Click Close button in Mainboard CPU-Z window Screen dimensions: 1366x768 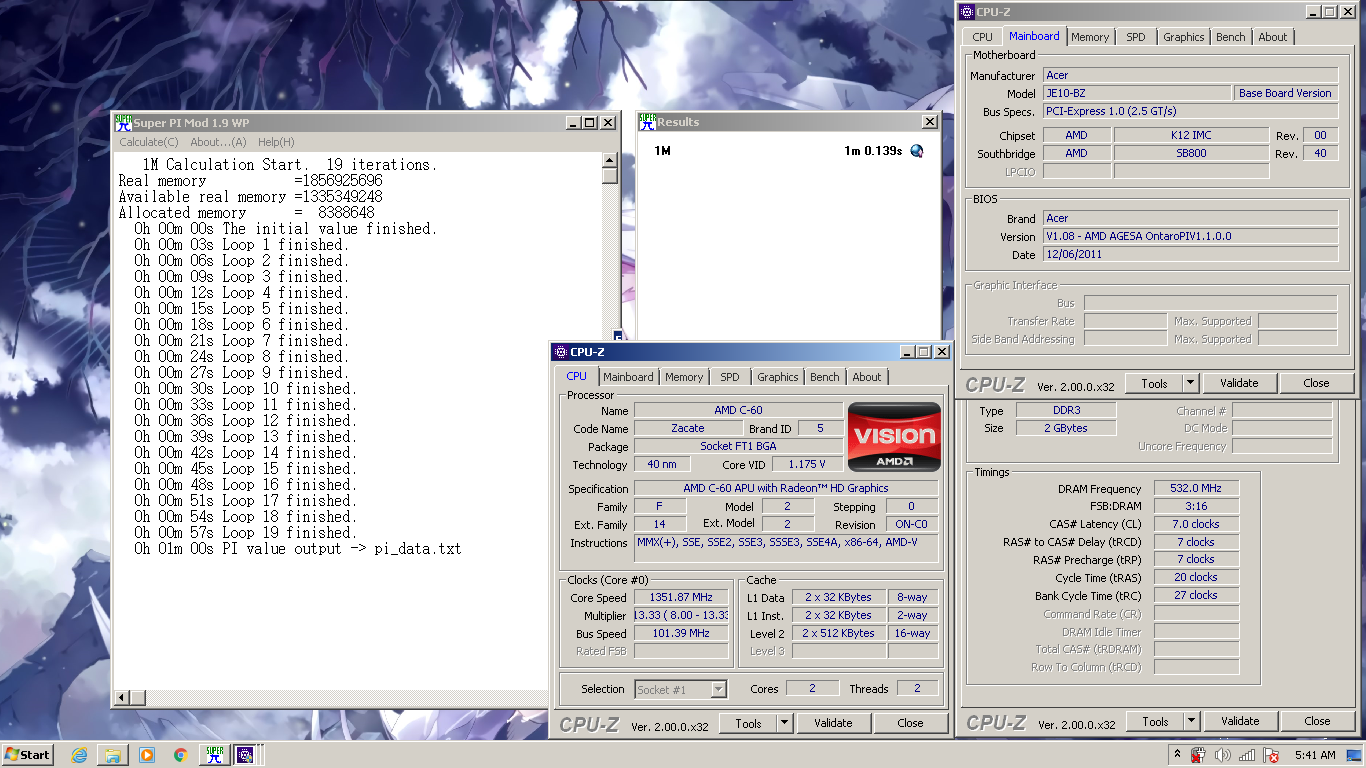pyautogui.click(x=1316, y=383)
